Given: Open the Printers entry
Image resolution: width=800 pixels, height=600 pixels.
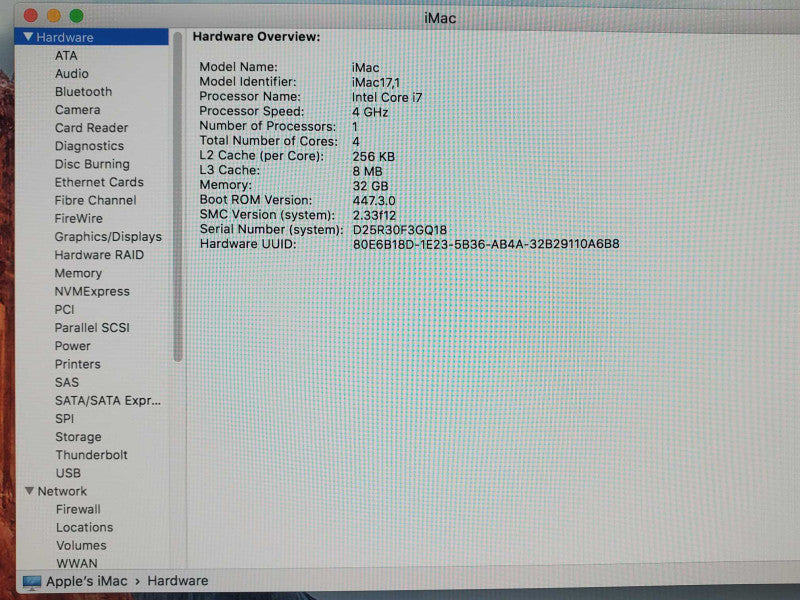Looking at the screenshot, I should point(78,364).
